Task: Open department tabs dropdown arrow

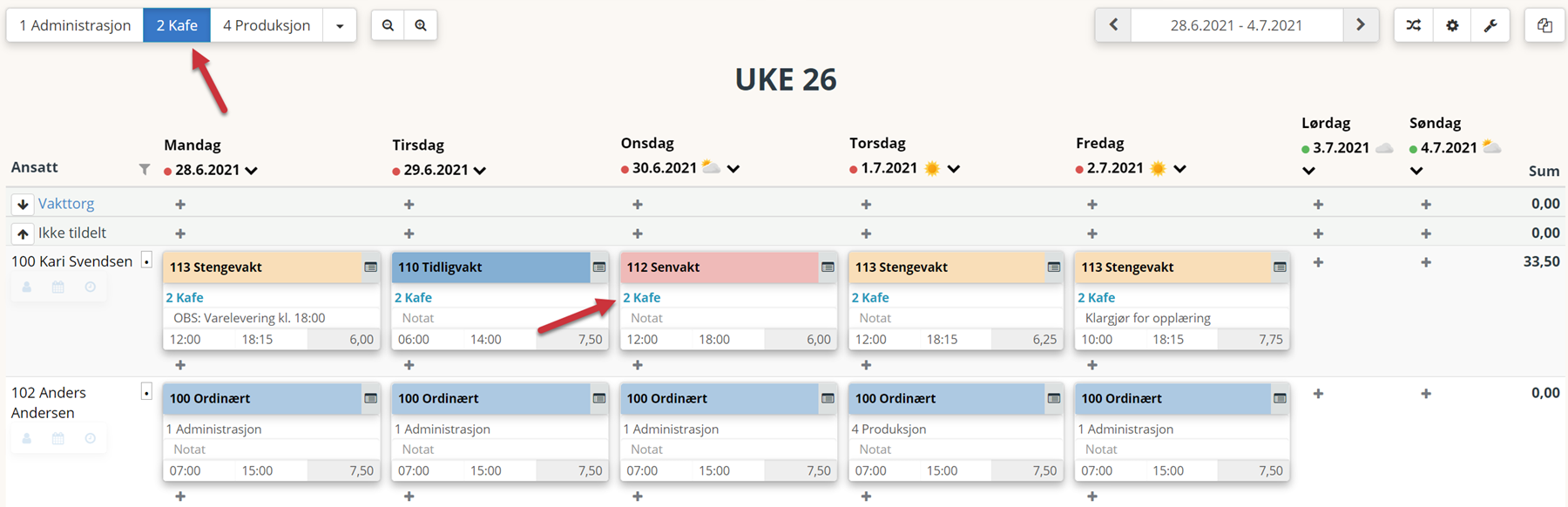Action: (x=340, y=25)
